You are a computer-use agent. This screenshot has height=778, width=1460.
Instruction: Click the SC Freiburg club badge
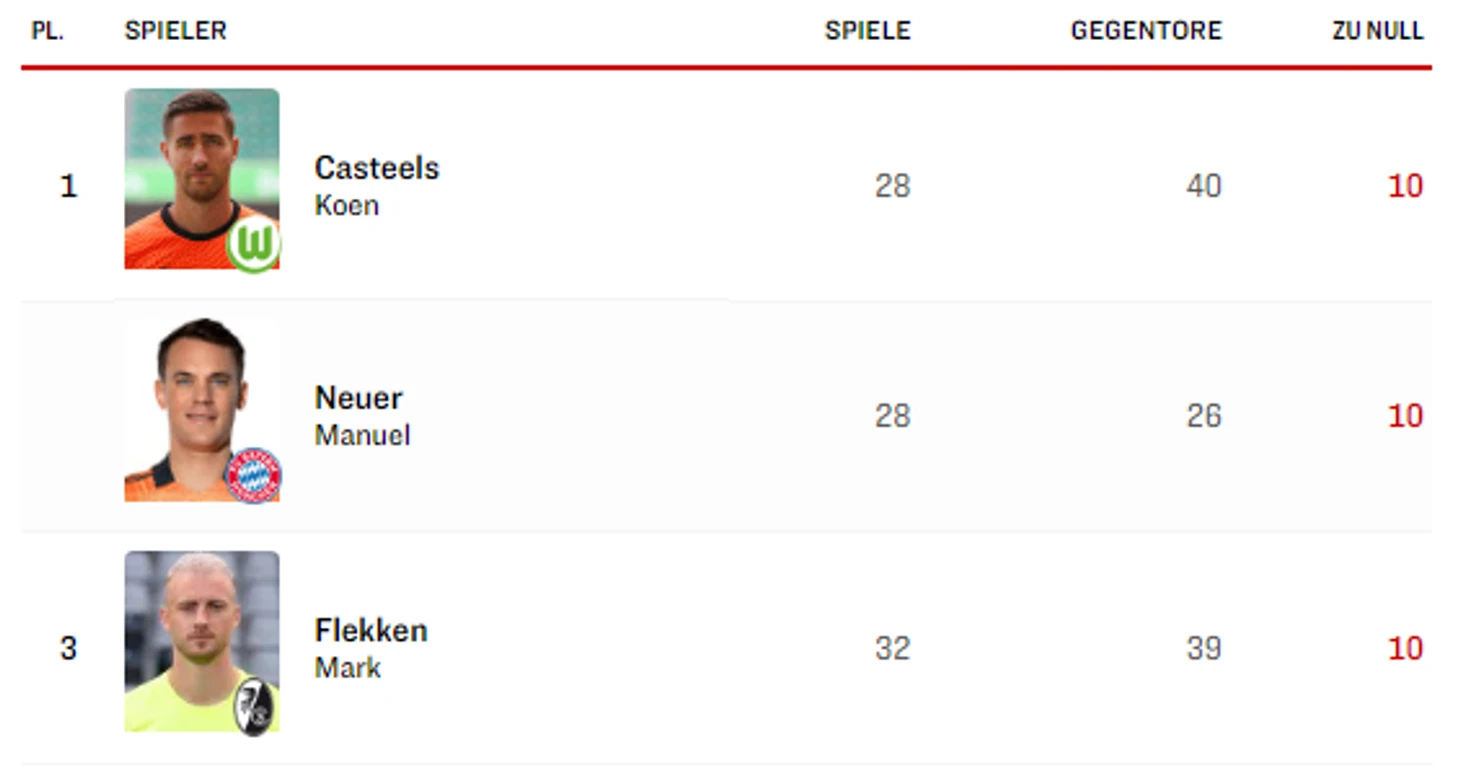tap(253, 707)
